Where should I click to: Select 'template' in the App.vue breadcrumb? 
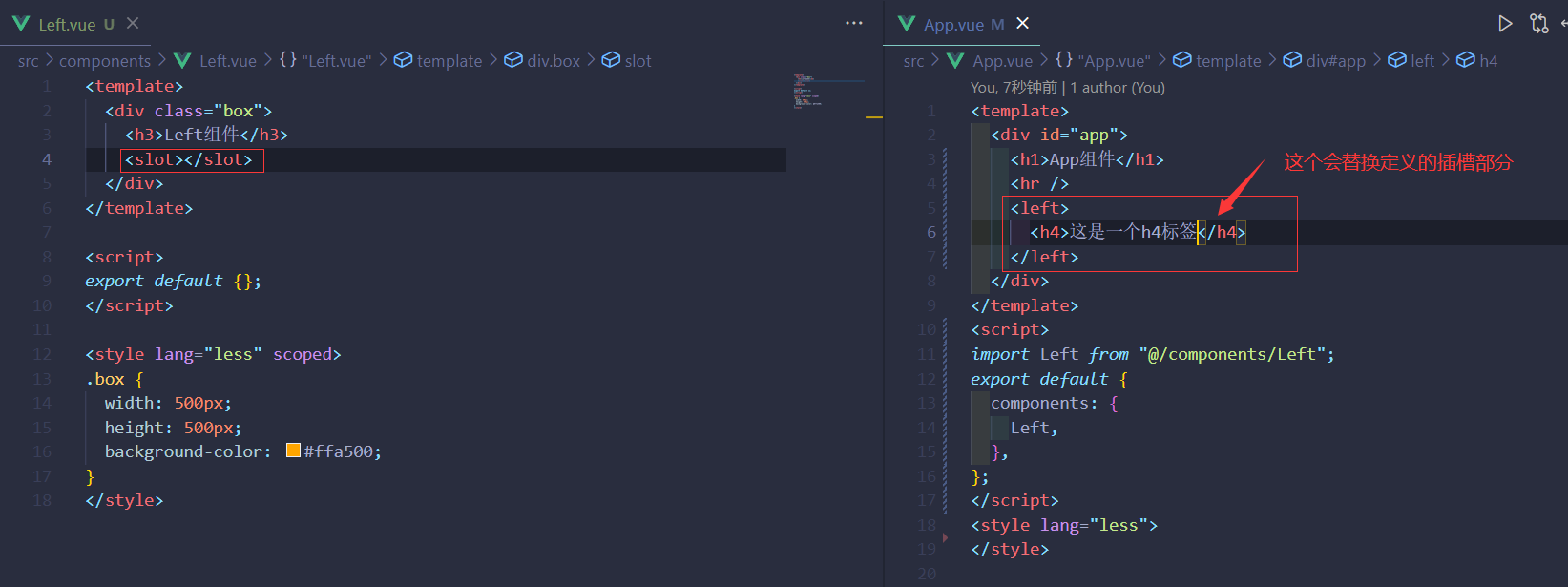[x=1228, y=61]
